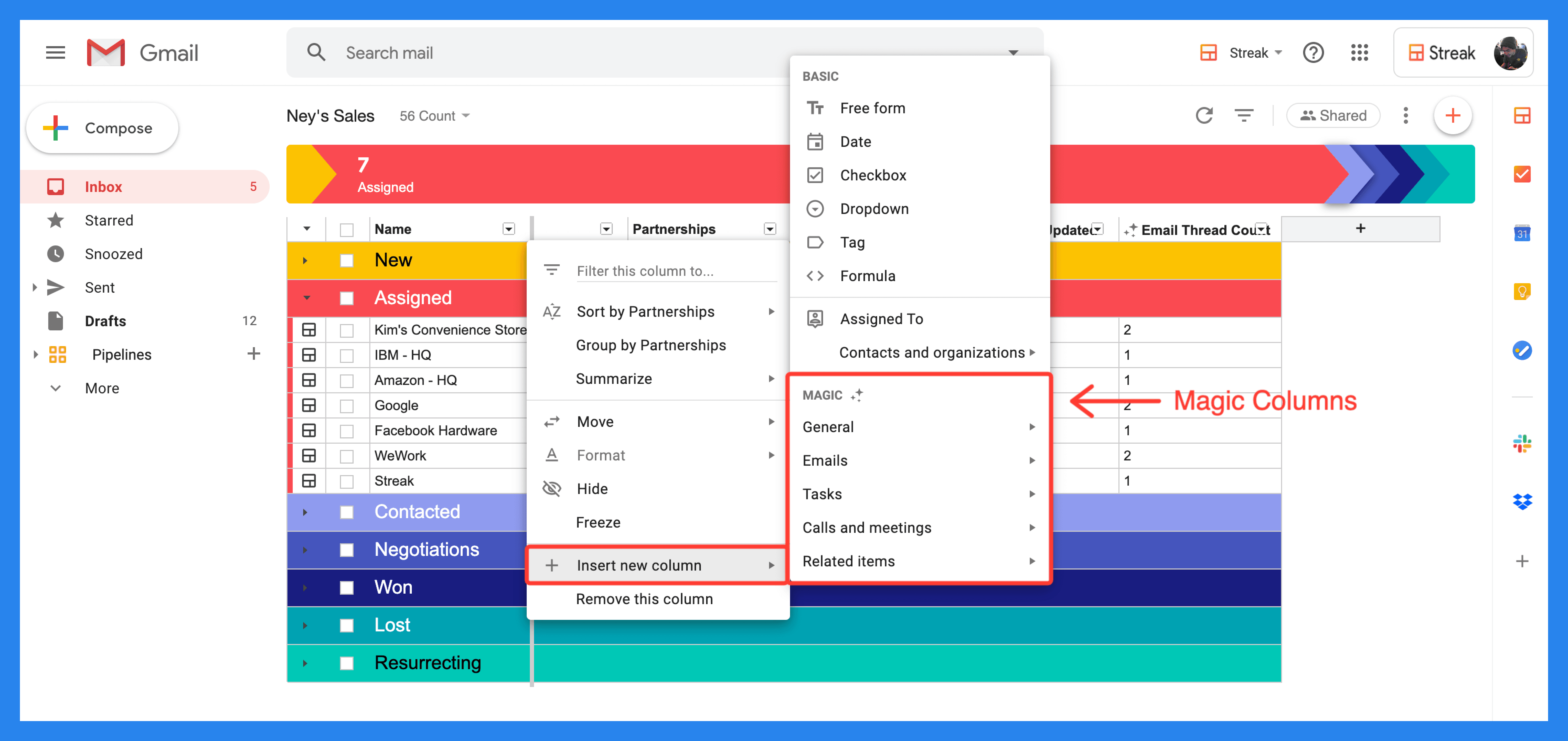1568x741 pixels.
Task: Open the Dropbox add-on icon
Action: click(x=1522, y=502)
